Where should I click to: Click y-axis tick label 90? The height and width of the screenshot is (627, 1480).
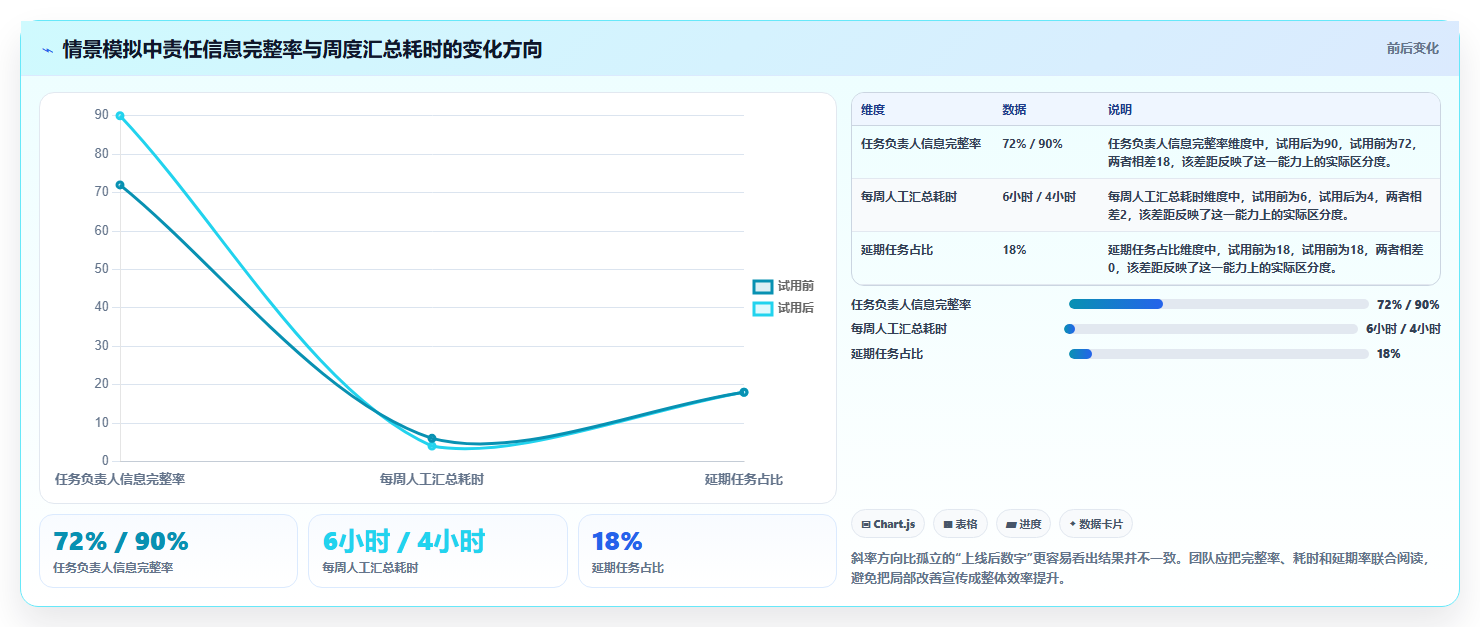tap(102, 115)
